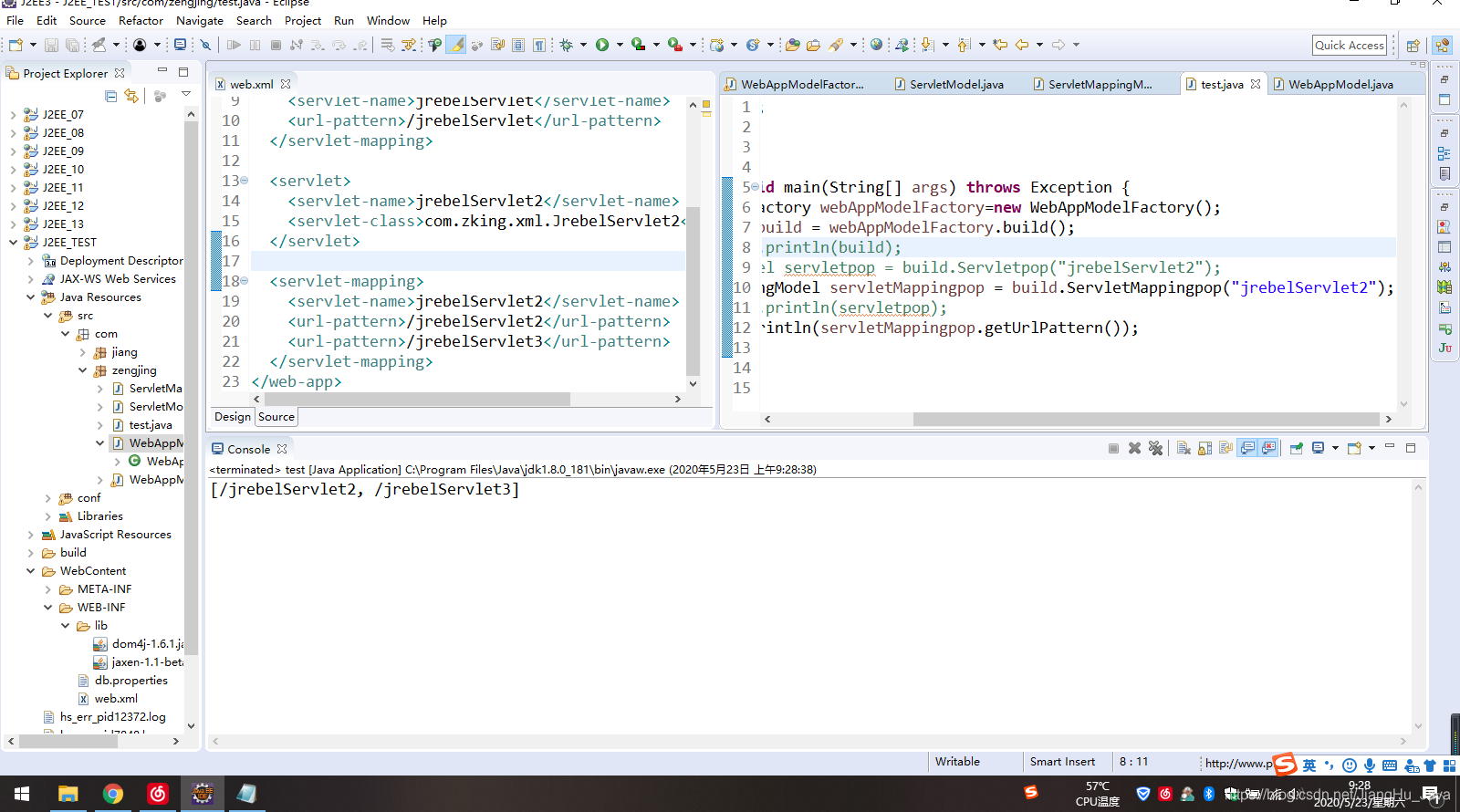This screenshot has width=1460, height=812.
Task: Click the Remove Launch X icon in Console
Action: click(1134, 448)
